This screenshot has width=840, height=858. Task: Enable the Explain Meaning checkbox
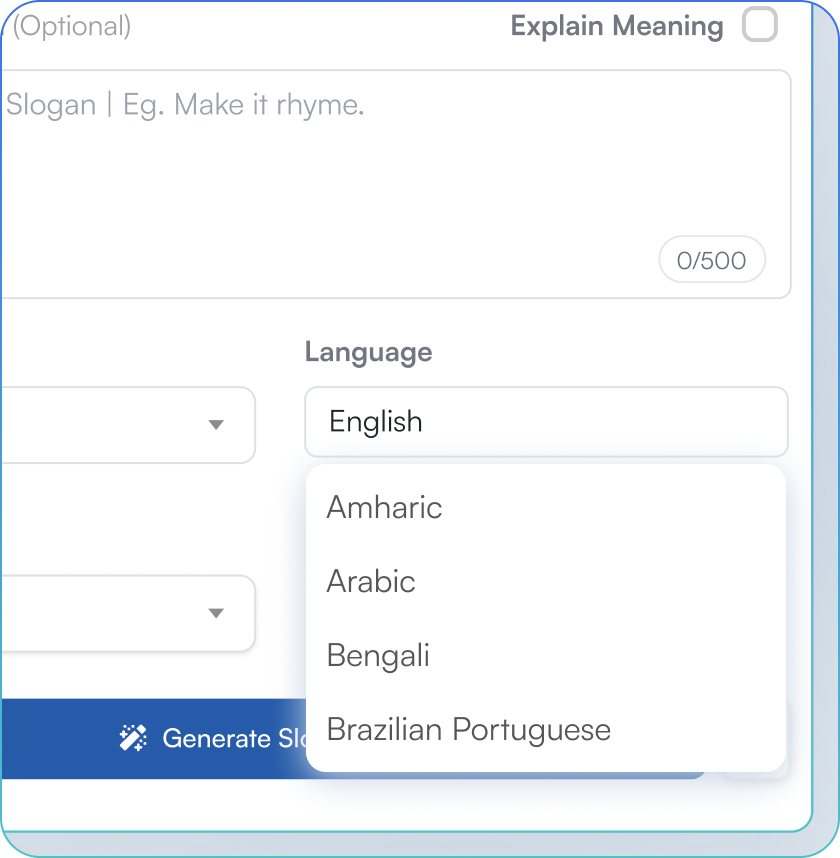(x=760, y=25)
